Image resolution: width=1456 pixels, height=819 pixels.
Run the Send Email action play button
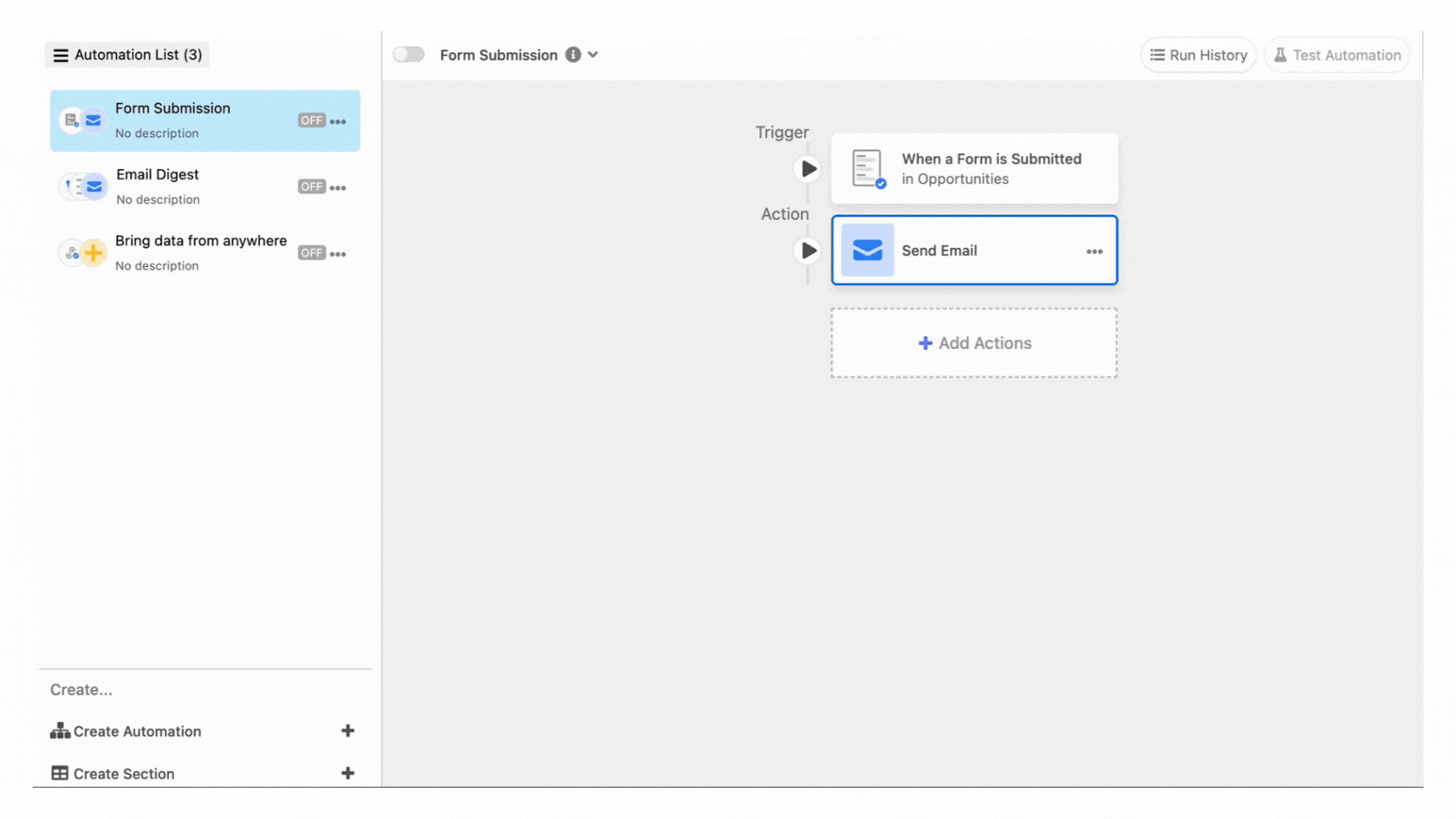click(808, 250)
